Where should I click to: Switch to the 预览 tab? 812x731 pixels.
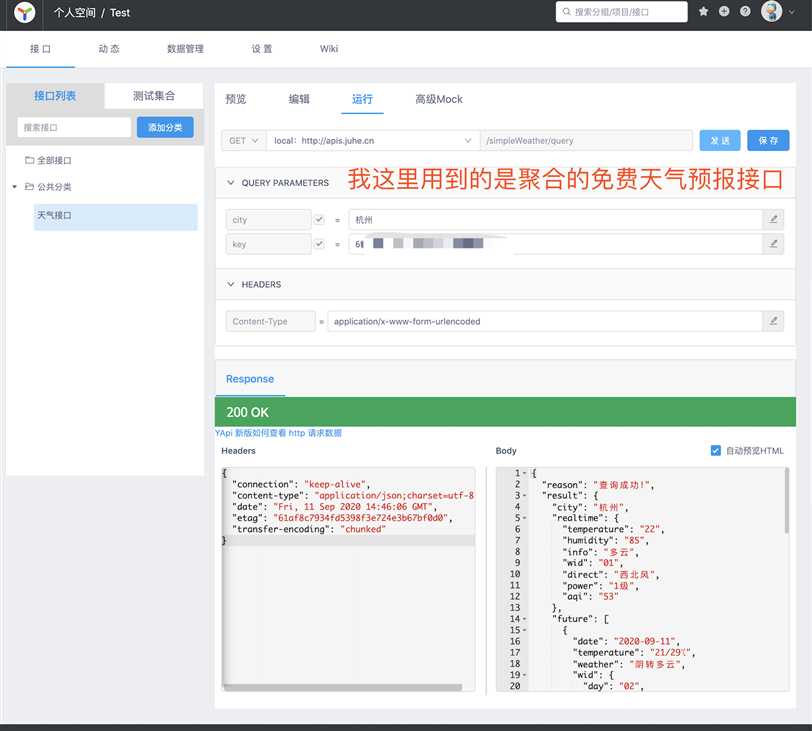click(236, 99)
